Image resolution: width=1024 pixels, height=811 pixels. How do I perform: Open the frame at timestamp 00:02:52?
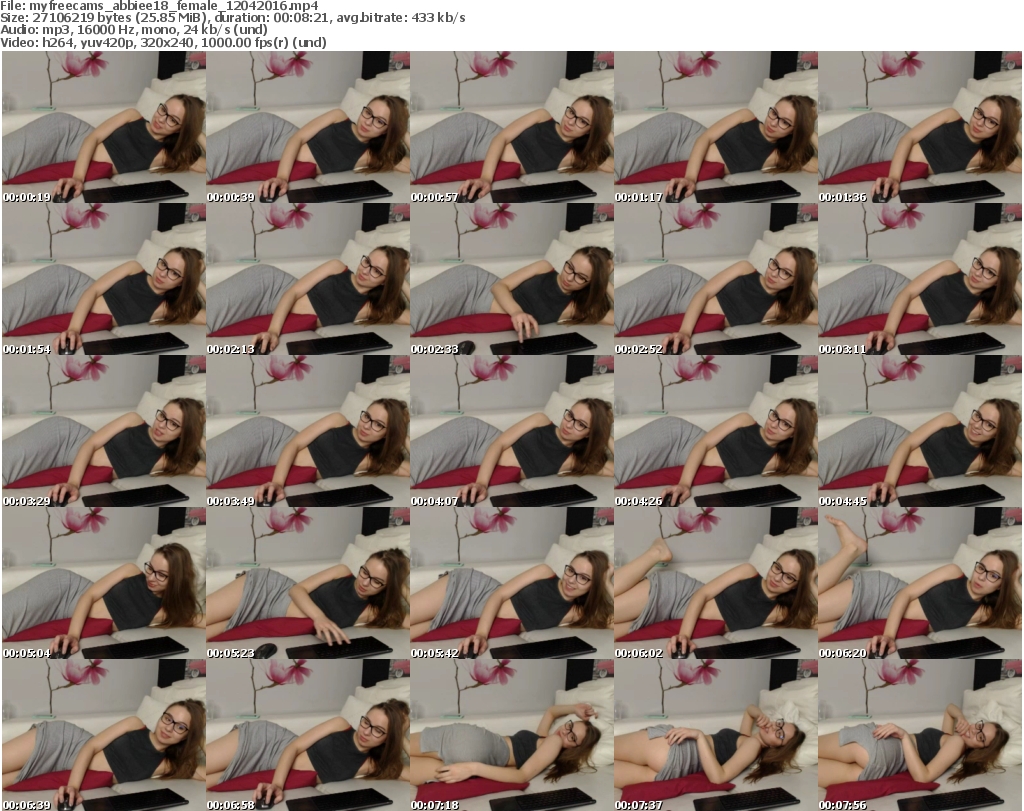point(716,279)
